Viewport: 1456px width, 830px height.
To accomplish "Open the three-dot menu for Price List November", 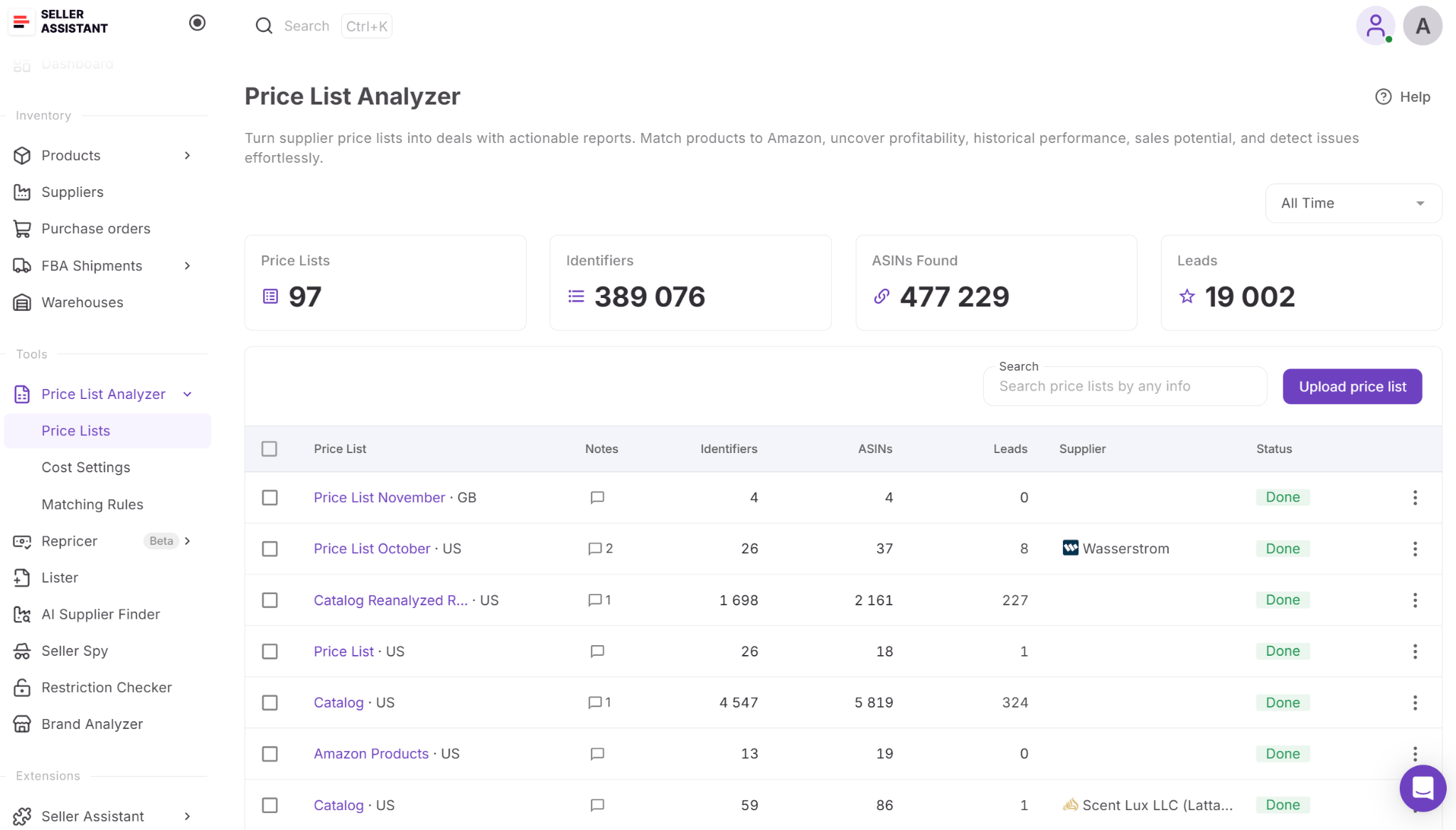I will click(1415, 498).
